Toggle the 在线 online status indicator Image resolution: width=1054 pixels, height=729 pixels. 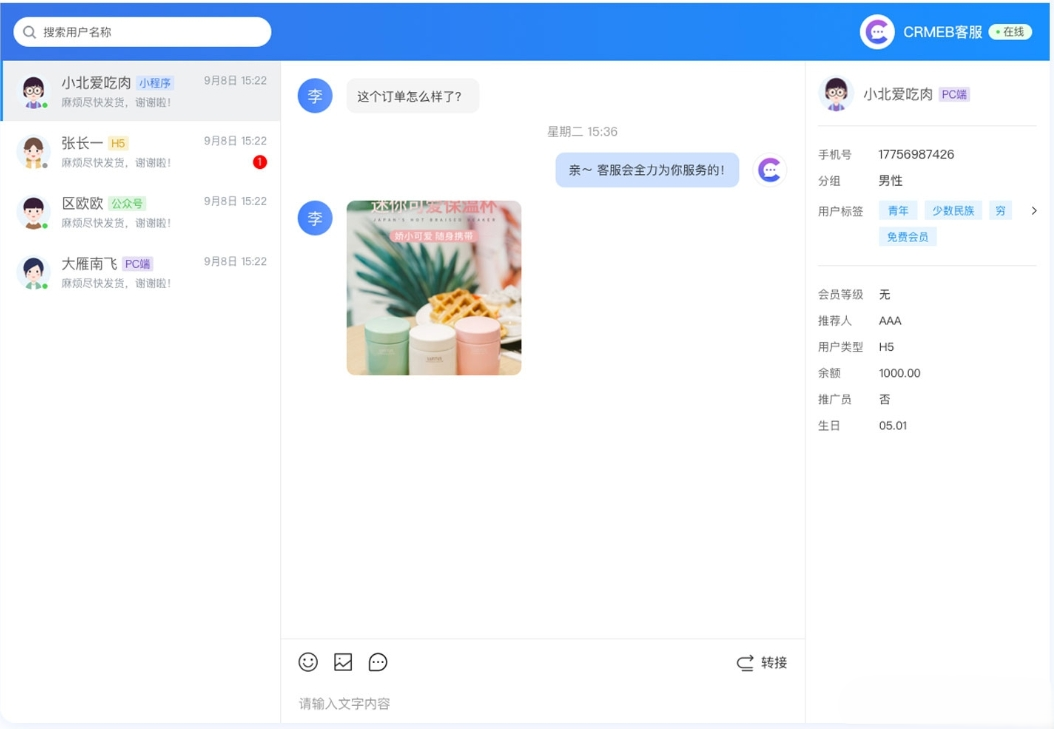(x=1010, y=32)
